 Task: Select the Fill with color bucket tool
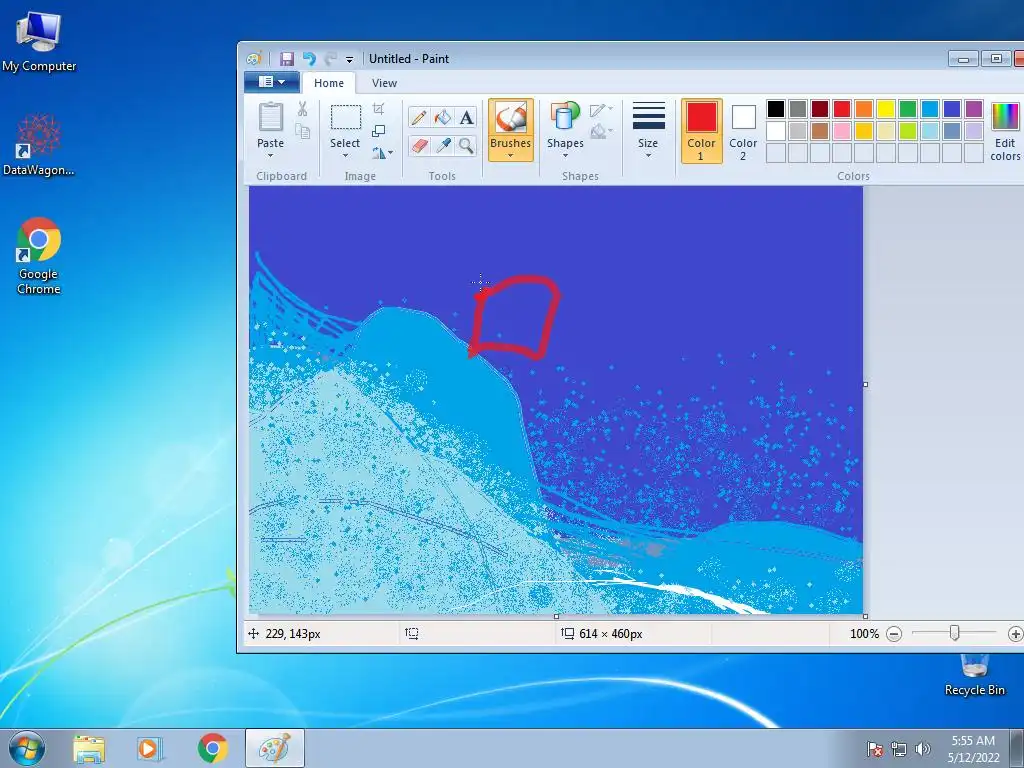click(443, 118)
